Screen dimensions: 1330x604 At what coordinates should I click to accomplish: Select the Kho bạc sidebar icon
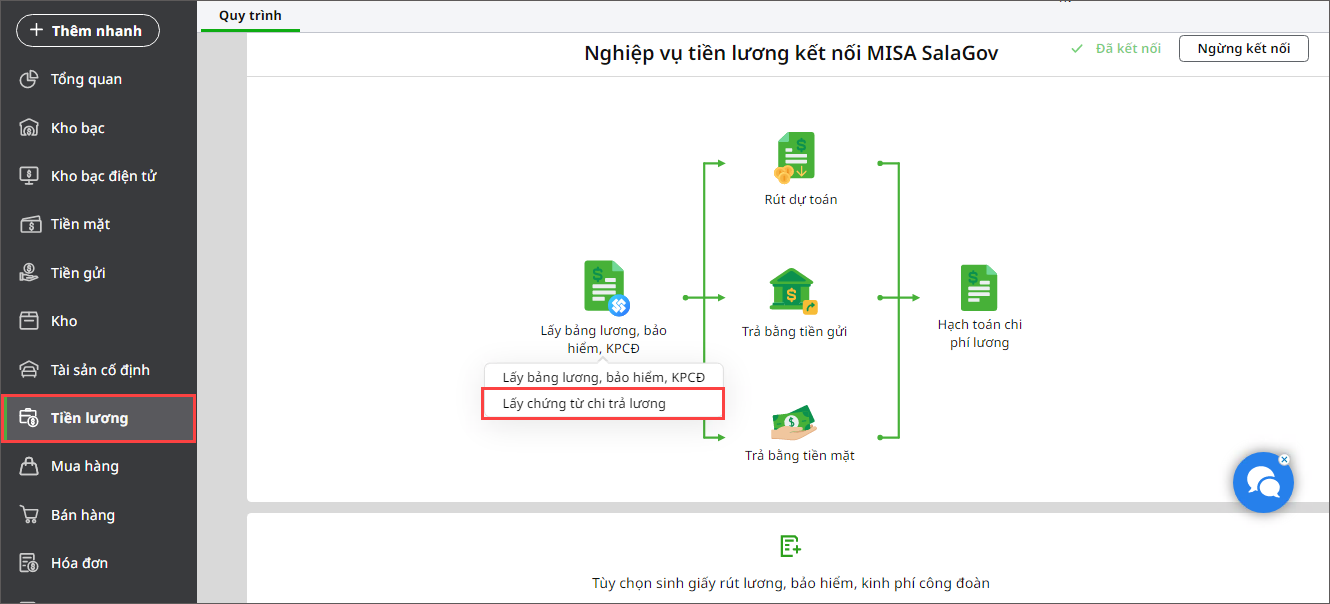30,128
